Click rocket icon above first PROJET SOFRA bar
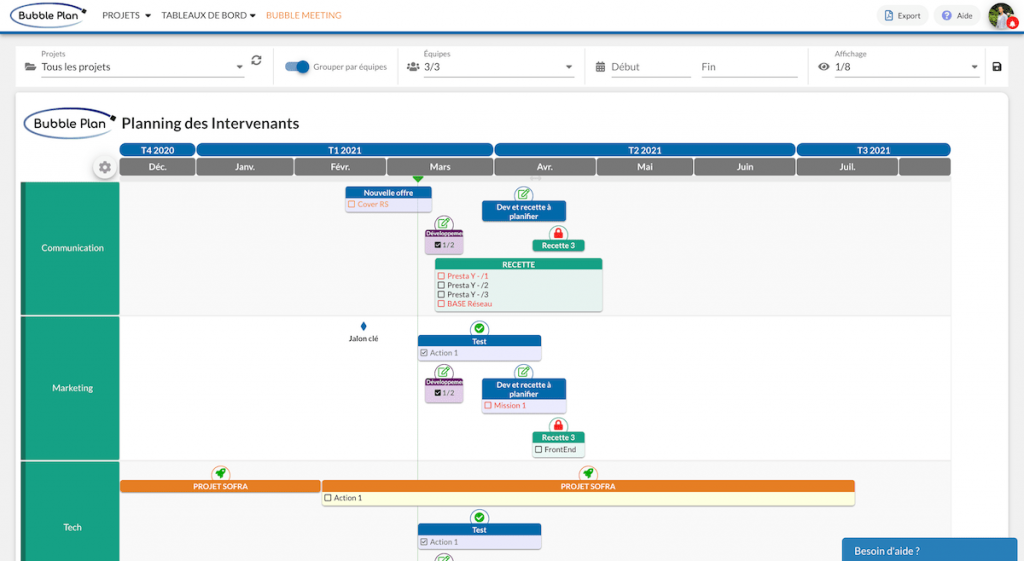Image resolution: width=1024 pixels, height=561 pixels. 221,473
